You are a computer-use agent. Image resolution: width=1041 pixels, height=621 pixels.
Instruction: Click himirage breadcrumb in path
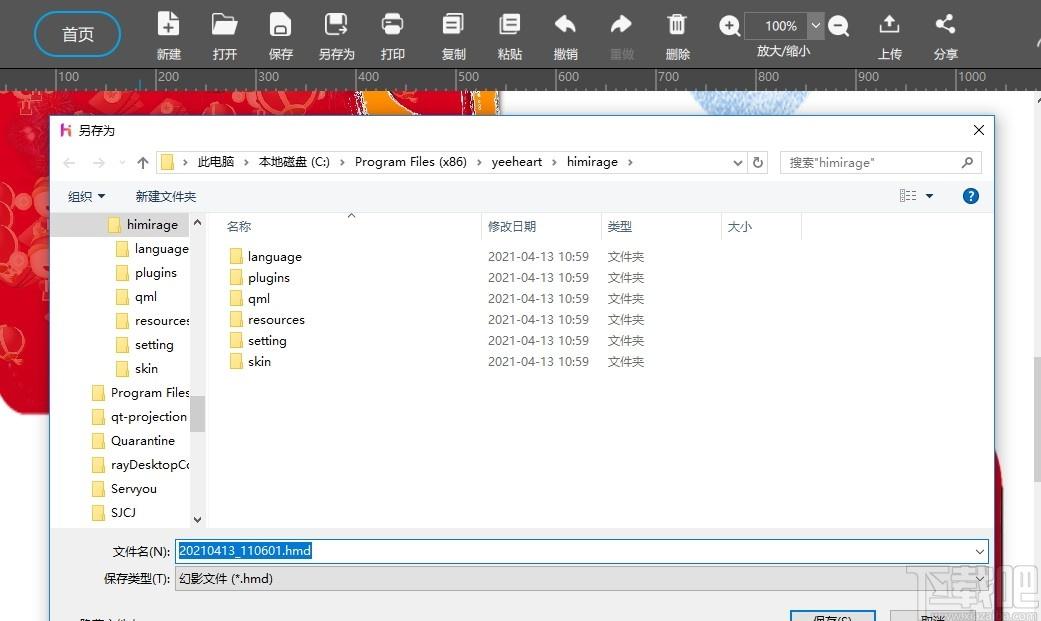pos(592,162)
